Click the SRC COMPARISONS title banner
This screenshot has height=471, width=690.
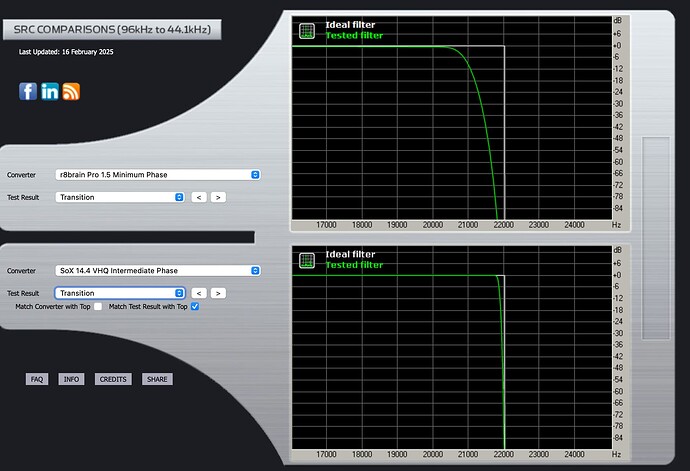click(x=112, y=29)
